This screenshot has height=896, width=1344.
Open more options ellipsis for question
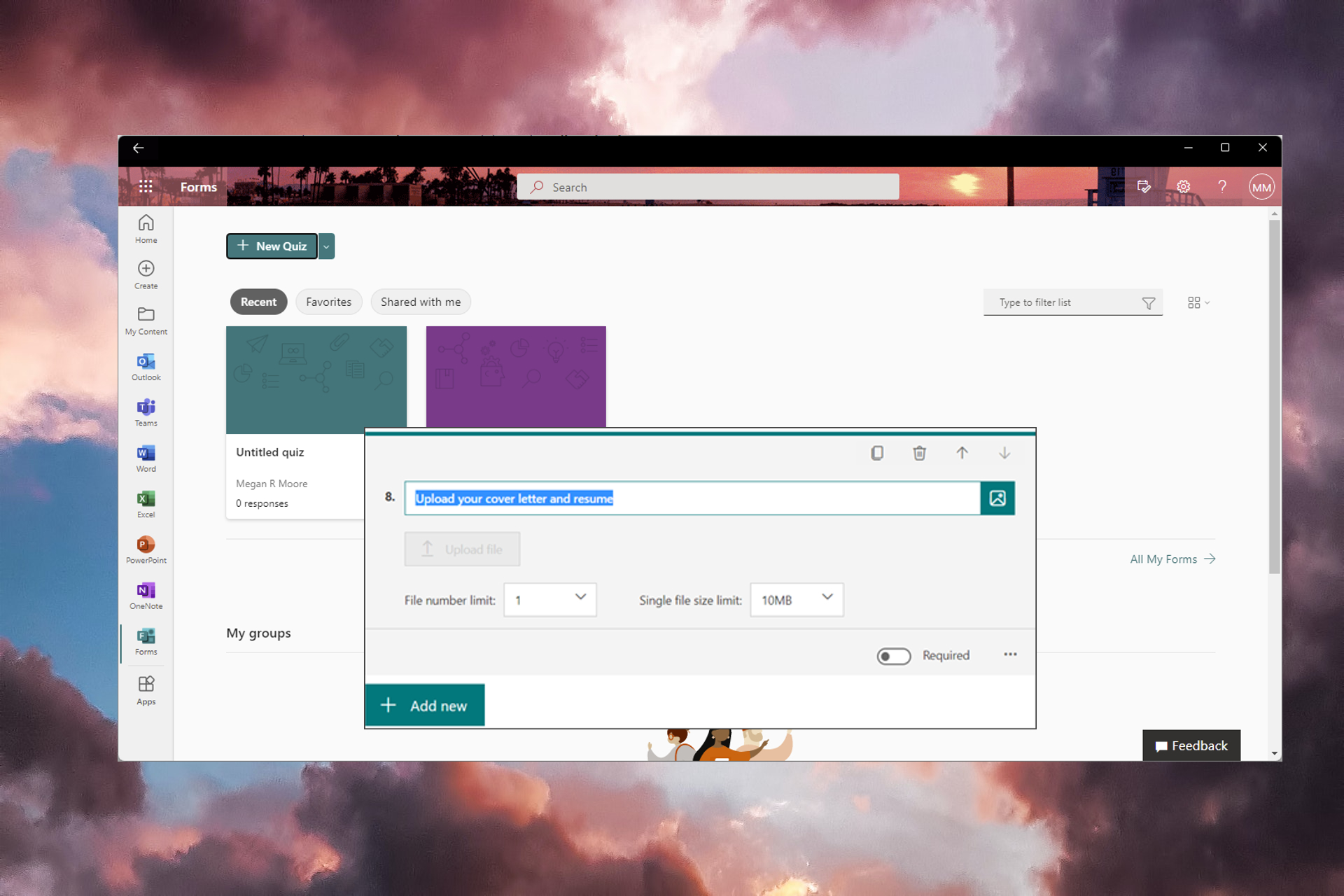1010,654
